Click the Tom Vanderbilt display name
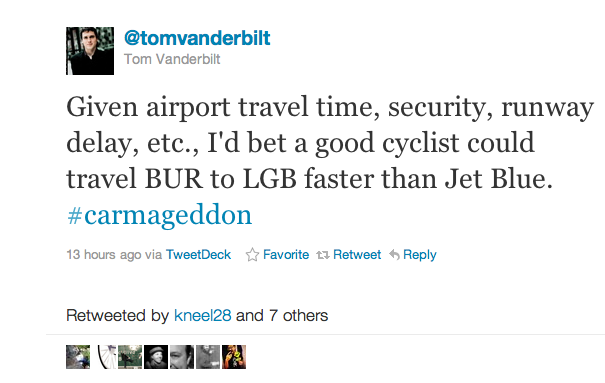 (x=172, y=59)
